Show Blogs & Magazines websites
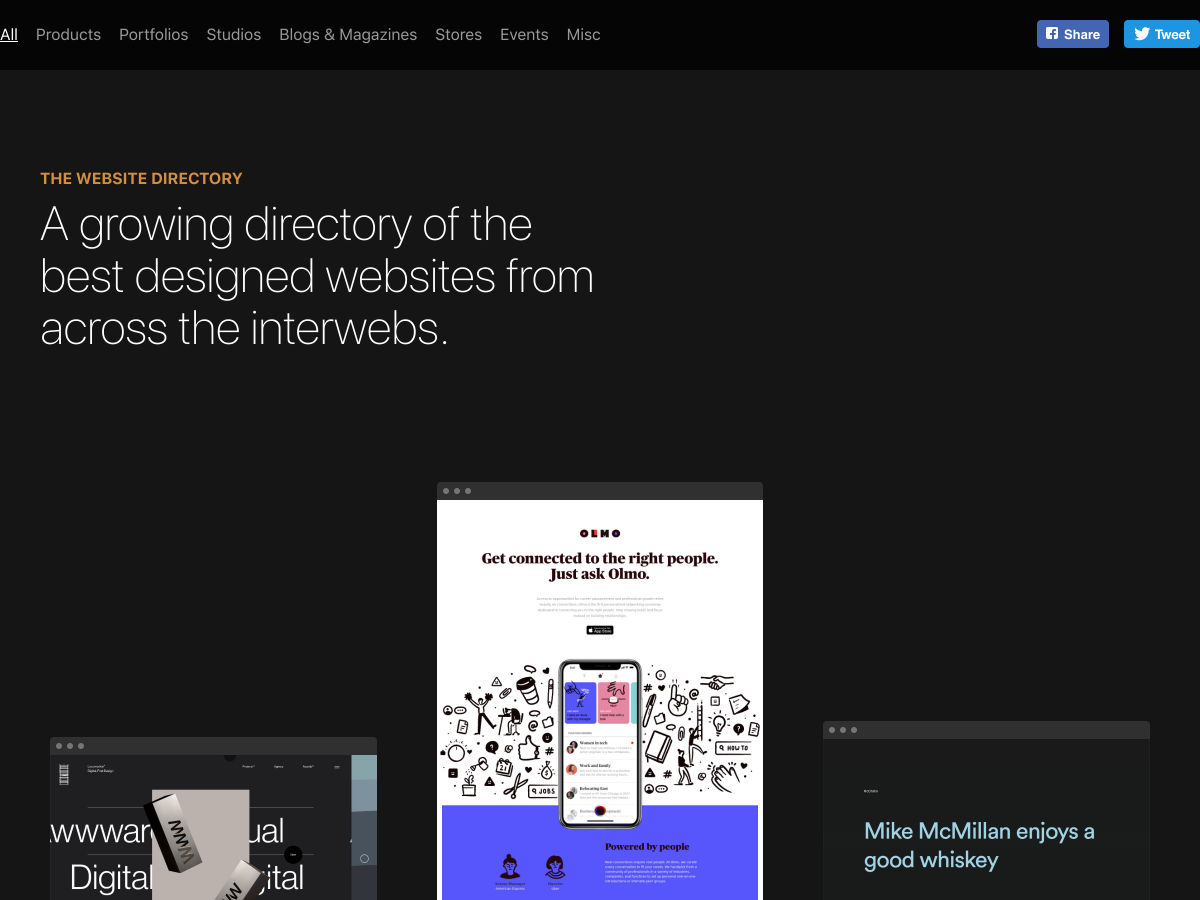The width and height of the screenshot is (1200, 900). pos(348,34)
